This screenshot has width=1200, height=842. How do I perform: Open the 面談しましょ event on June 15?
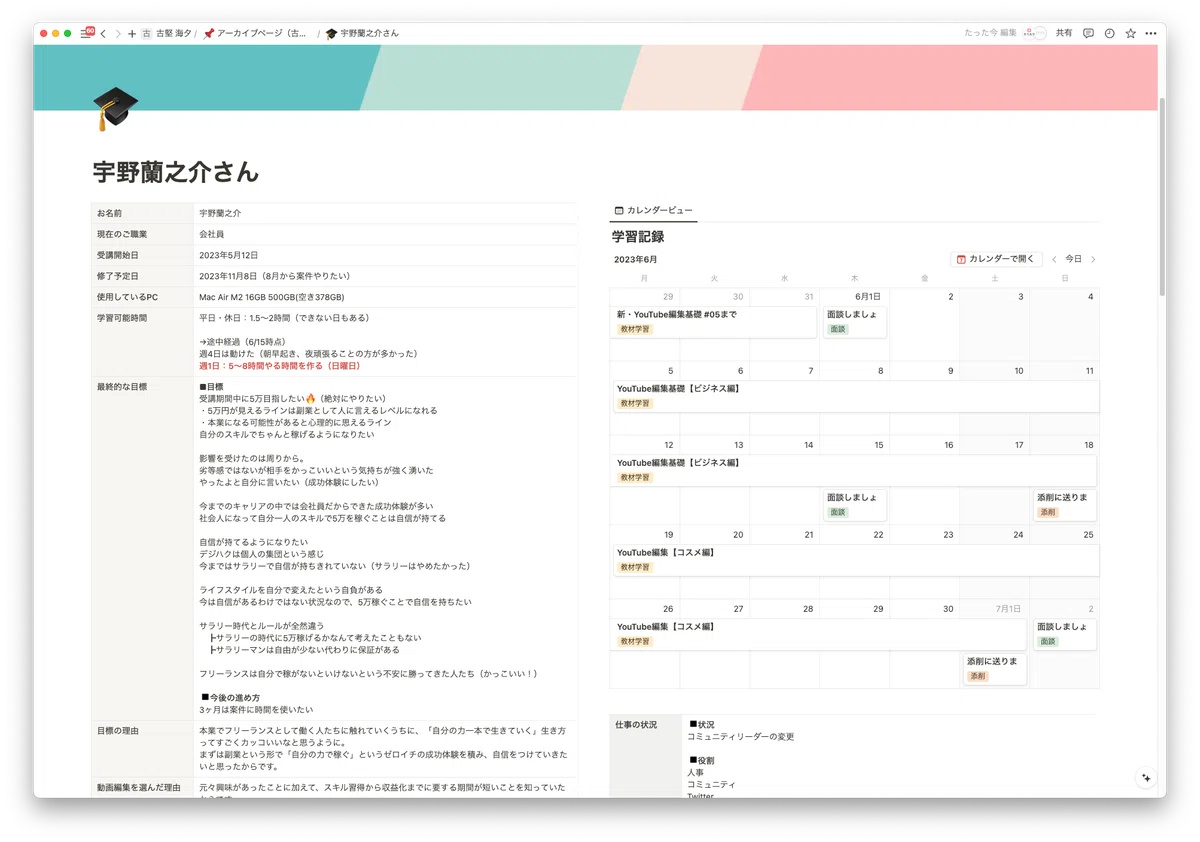[x=854, y=505]
